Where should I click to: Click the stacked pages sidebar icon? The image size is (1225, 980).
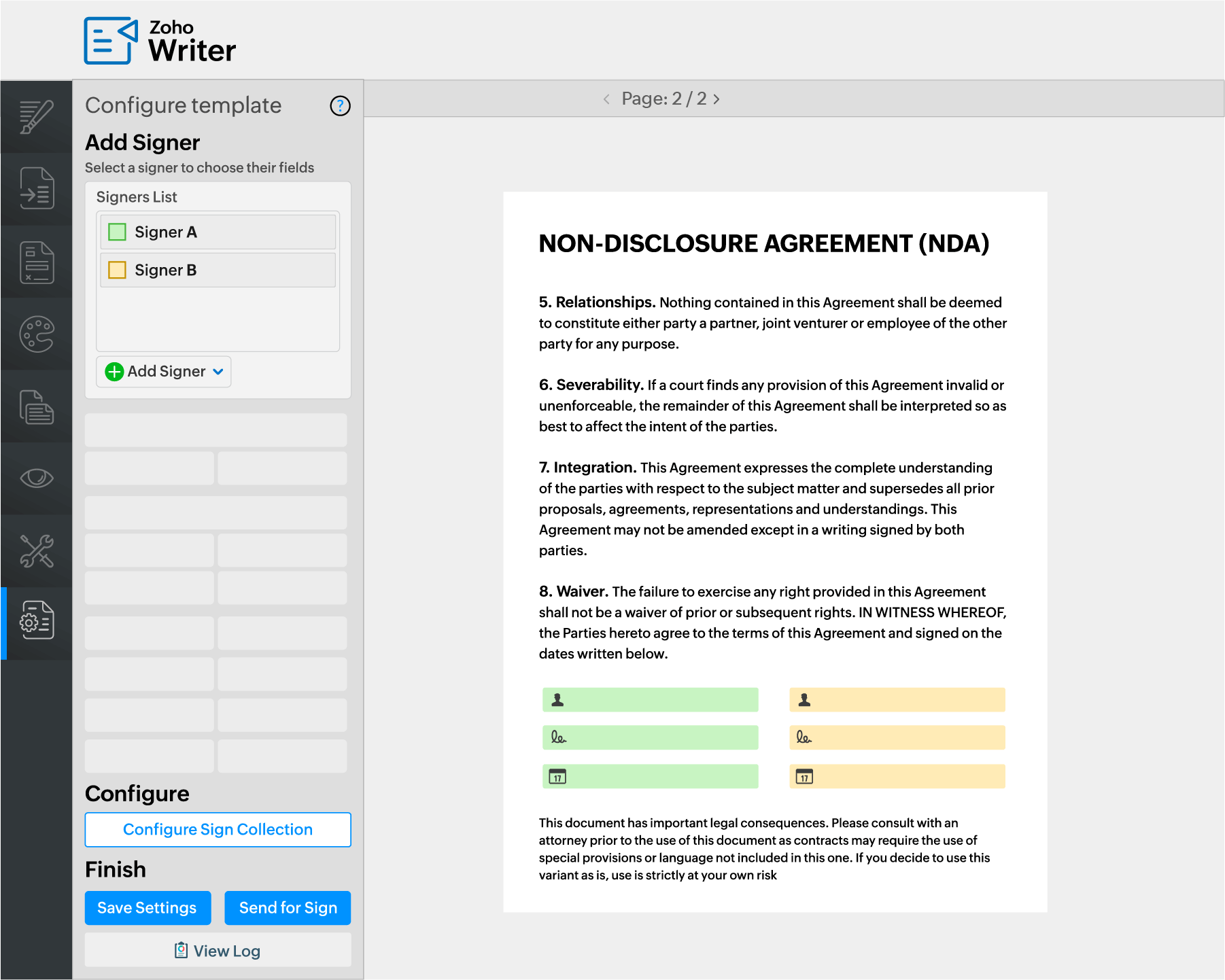36,406
